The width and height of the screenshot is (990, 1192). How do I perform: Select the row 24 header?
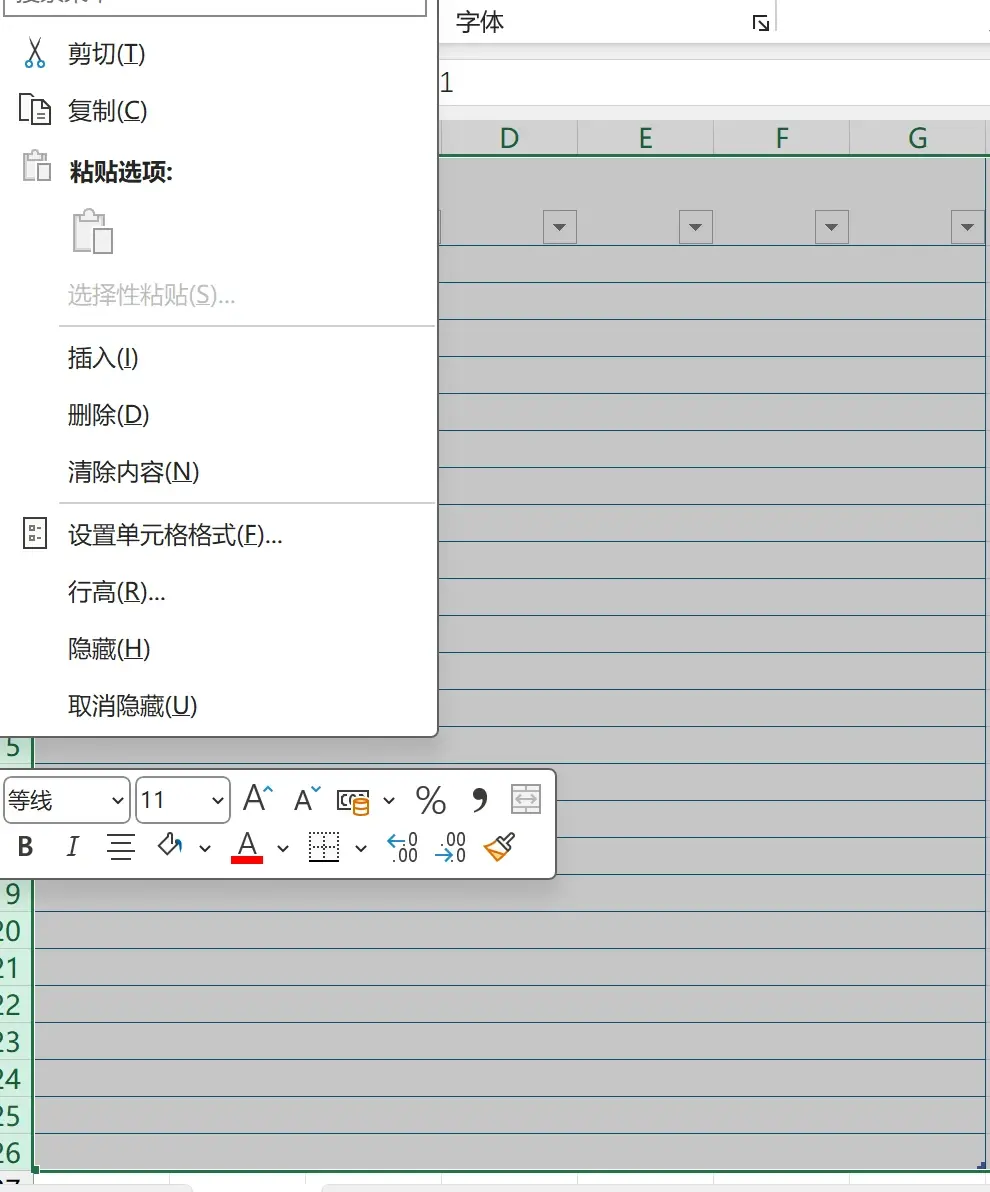15,1078
